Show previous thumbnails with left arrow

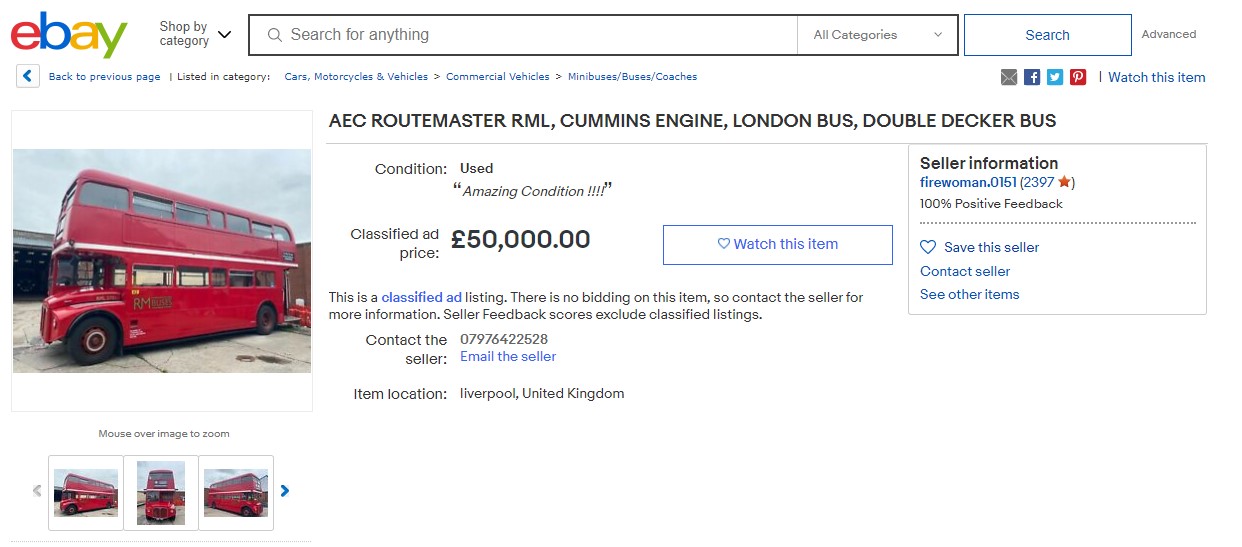coord(37,491)
